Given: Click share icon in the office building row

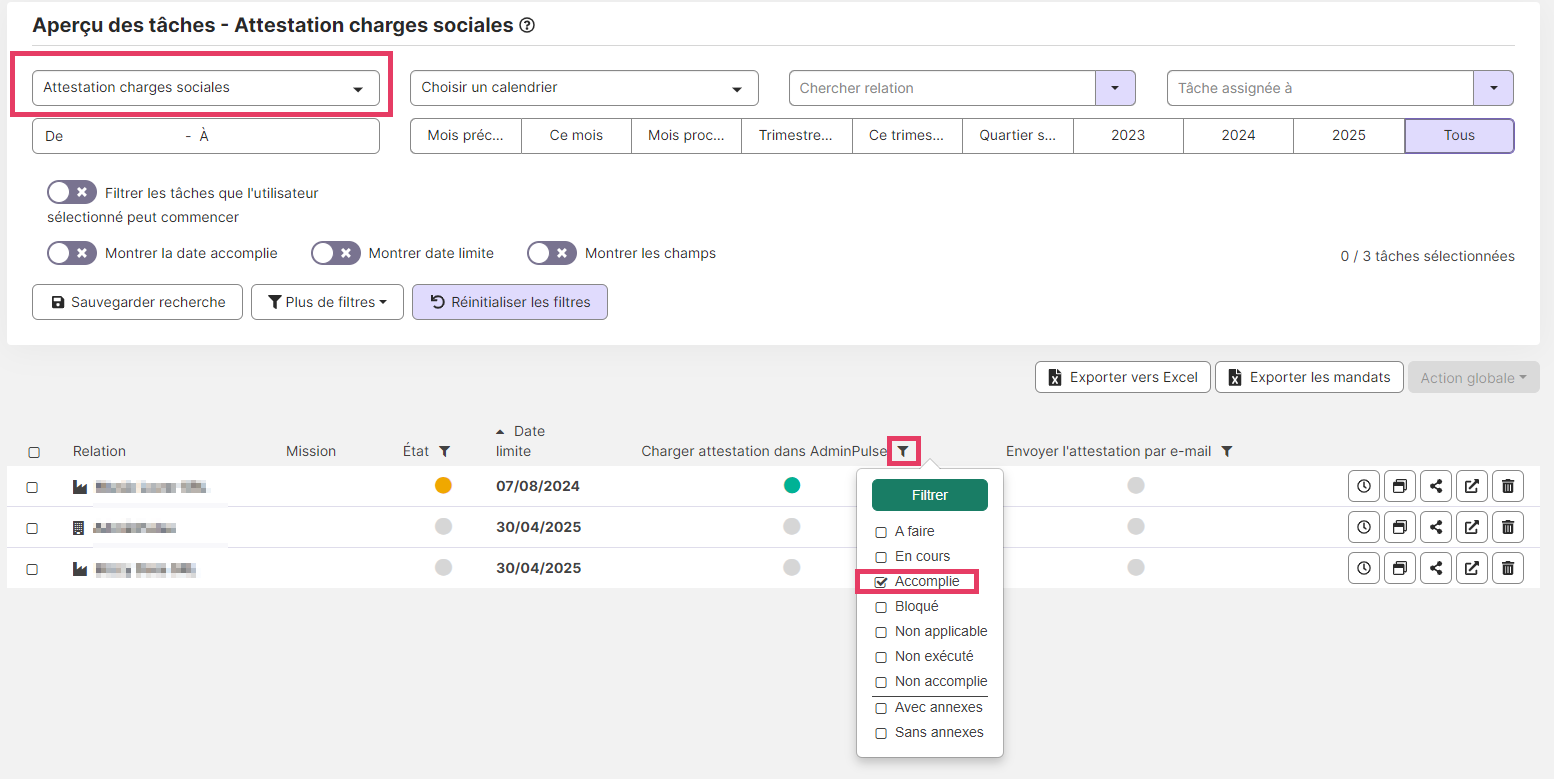Looking at the screenshot, I should 1436,528.
